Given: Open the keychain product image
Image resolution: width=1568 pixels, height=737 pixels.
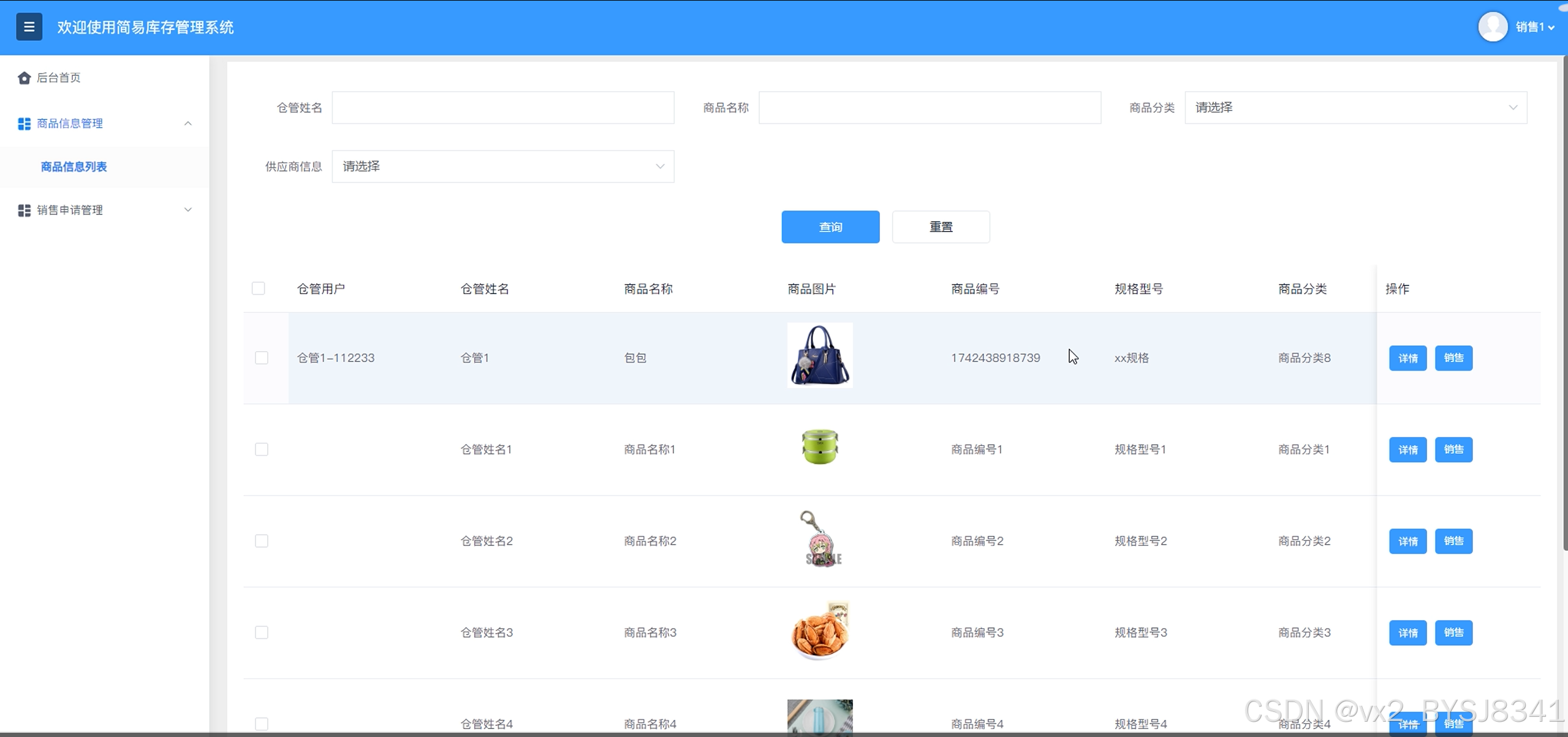Looking at the screenshot, I should (819, 539).
